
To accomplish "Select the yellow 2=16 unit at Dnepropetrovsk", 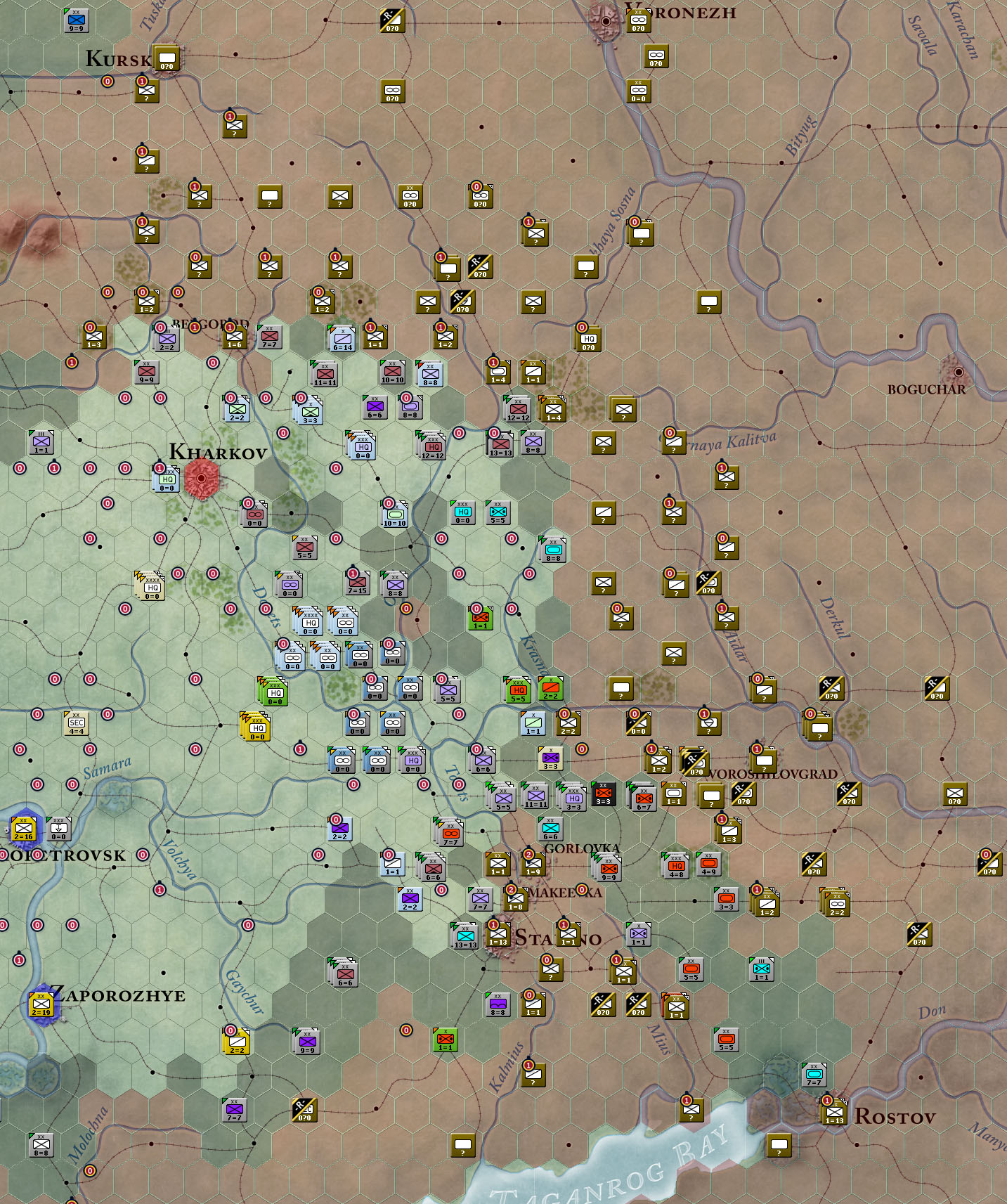I will pyautogui.click(x=23, y=829).
